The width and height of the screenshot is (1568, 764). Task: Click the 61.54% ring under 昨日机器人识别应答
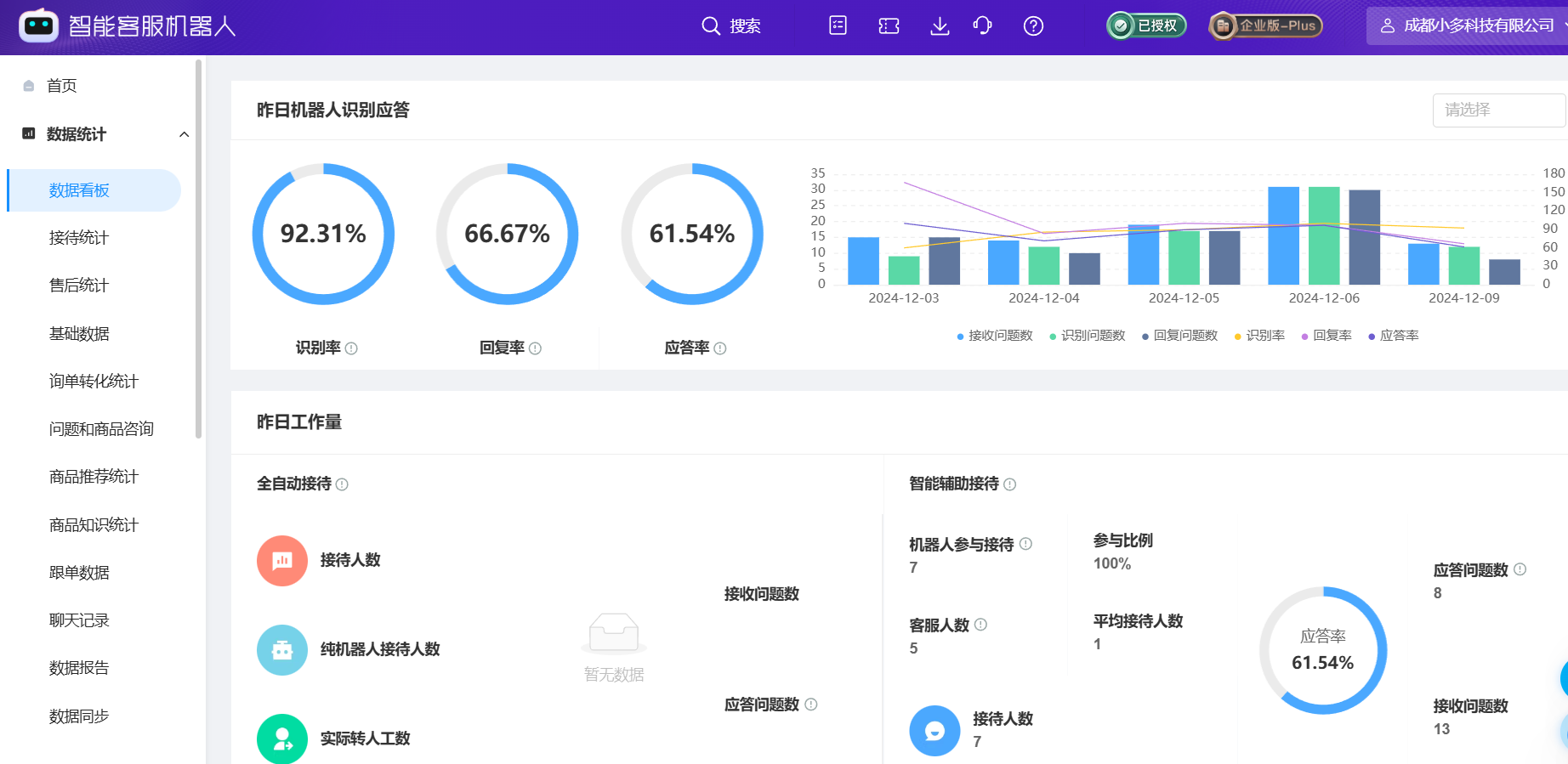pyautogui.click(x=692, y=234)
